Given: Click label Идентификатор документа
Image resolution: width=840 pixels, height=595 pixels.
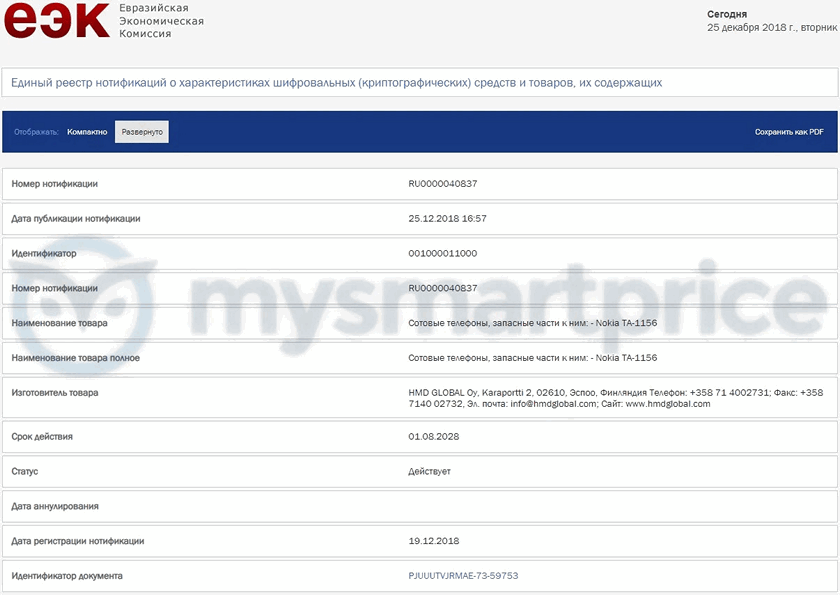Looking at the screenshot, I should (x=67, y=576).
